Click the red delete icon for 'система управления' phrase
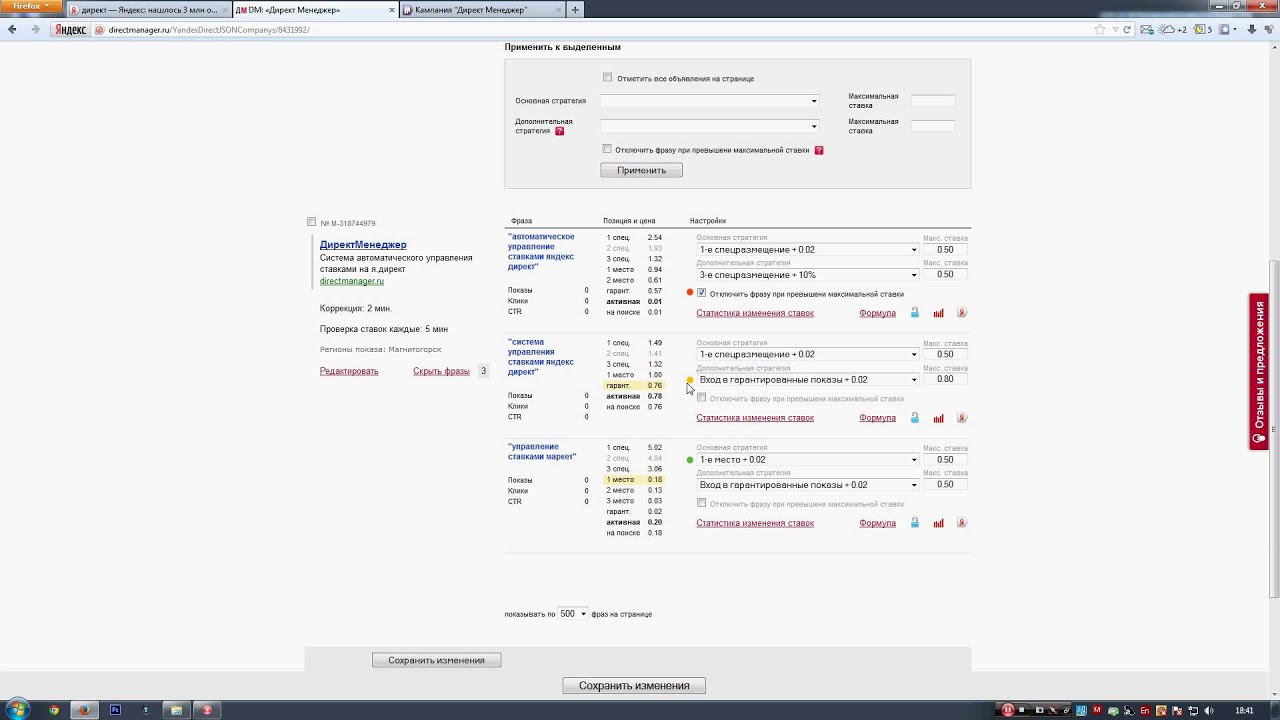 (x=962, y=418)
